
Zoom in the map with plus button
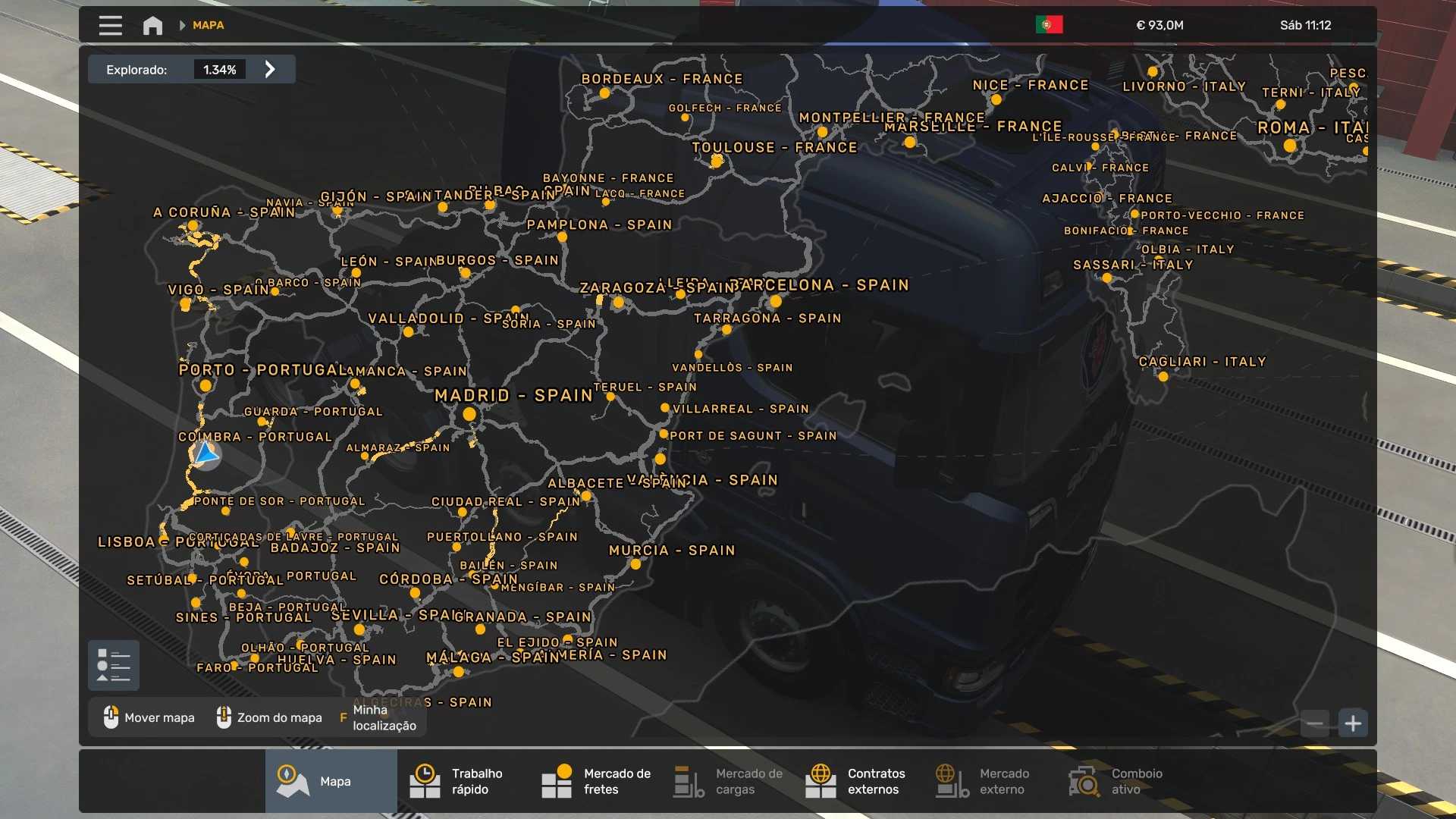click(x=1353, y=723)
